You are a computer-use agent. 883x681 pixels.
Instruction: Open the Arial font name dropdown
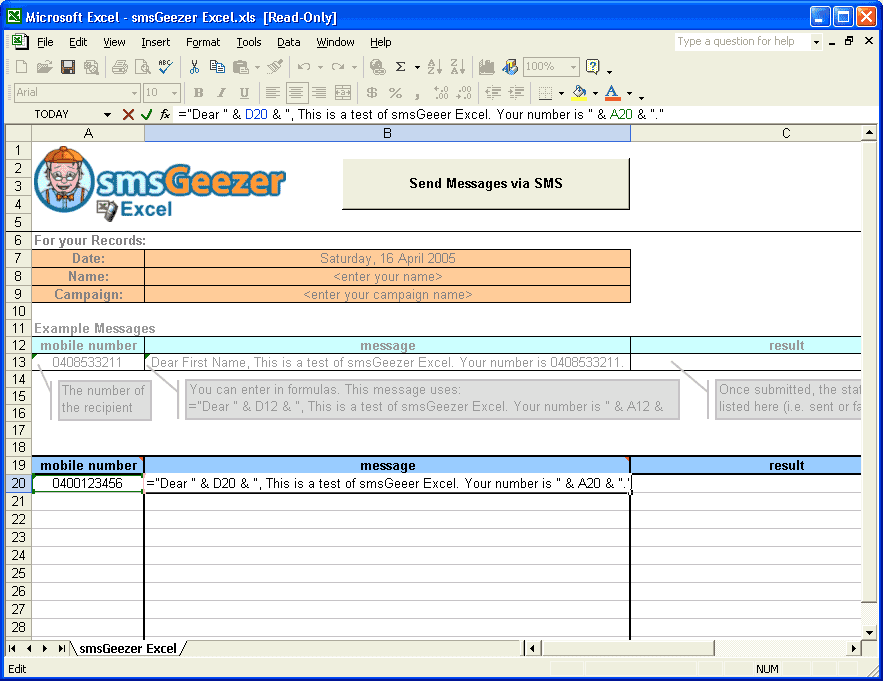[x=134, y=93]
